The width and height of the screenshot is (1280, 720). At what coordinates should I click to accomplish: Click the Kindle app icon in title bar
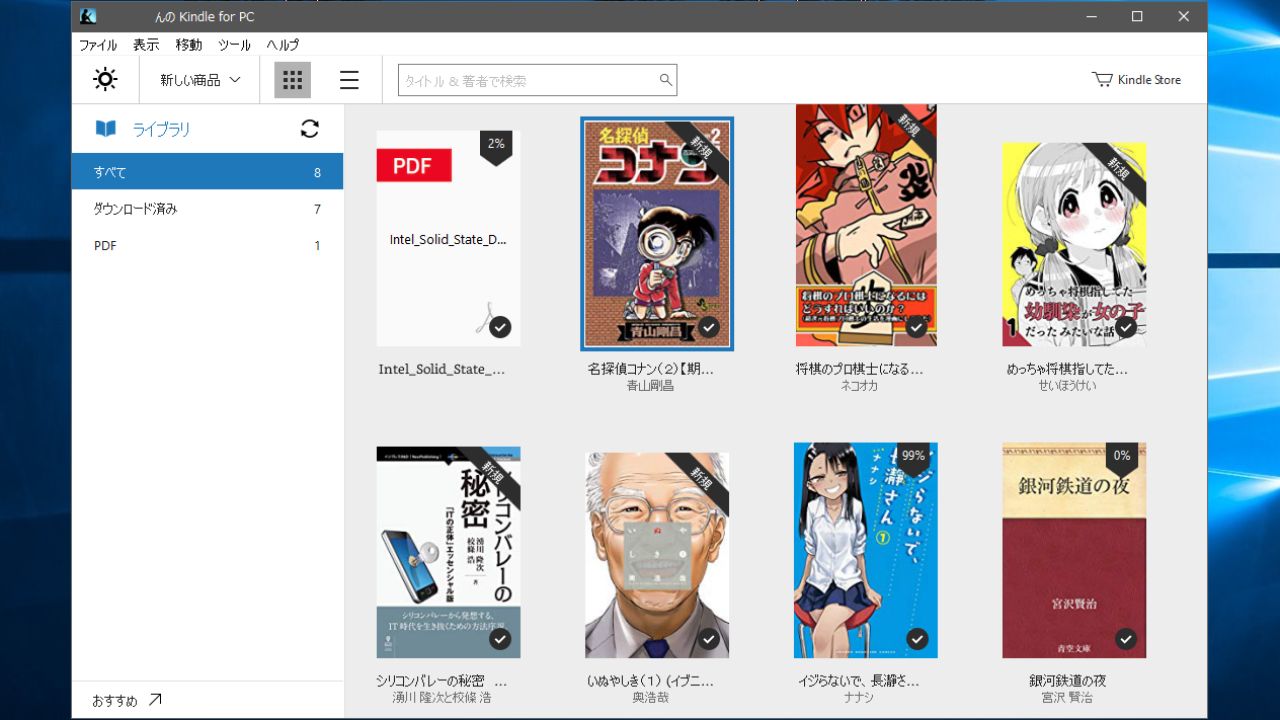(88, 16)
